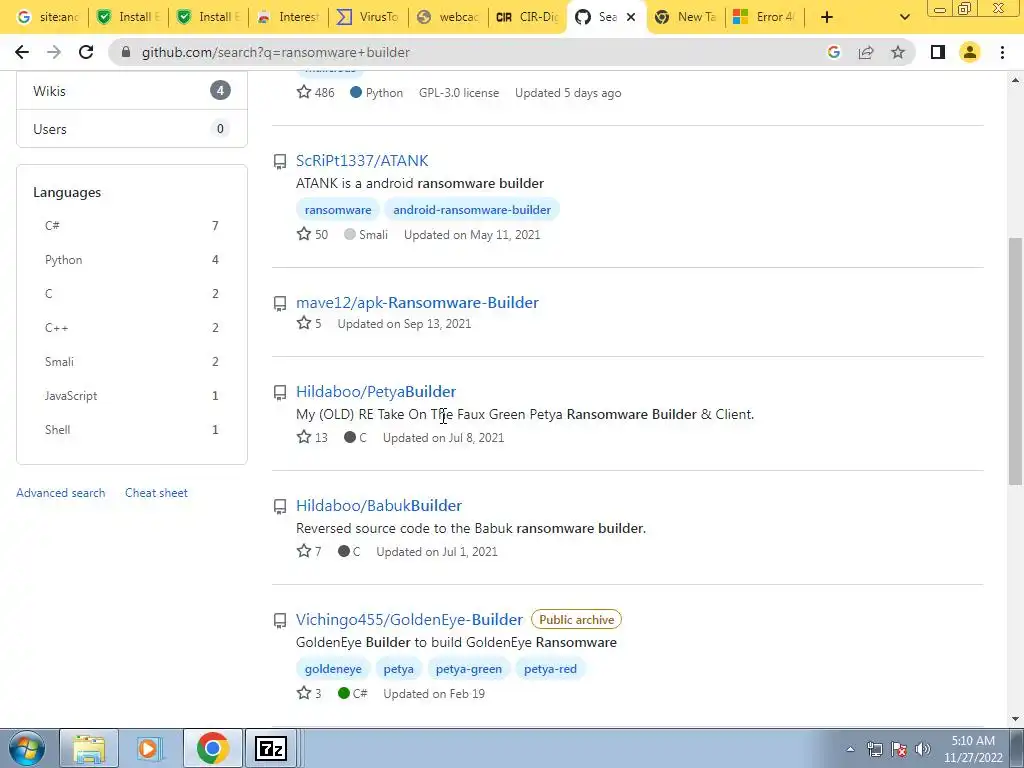
Task: Bookmark this page with the star
Action: tap(898, 52)
